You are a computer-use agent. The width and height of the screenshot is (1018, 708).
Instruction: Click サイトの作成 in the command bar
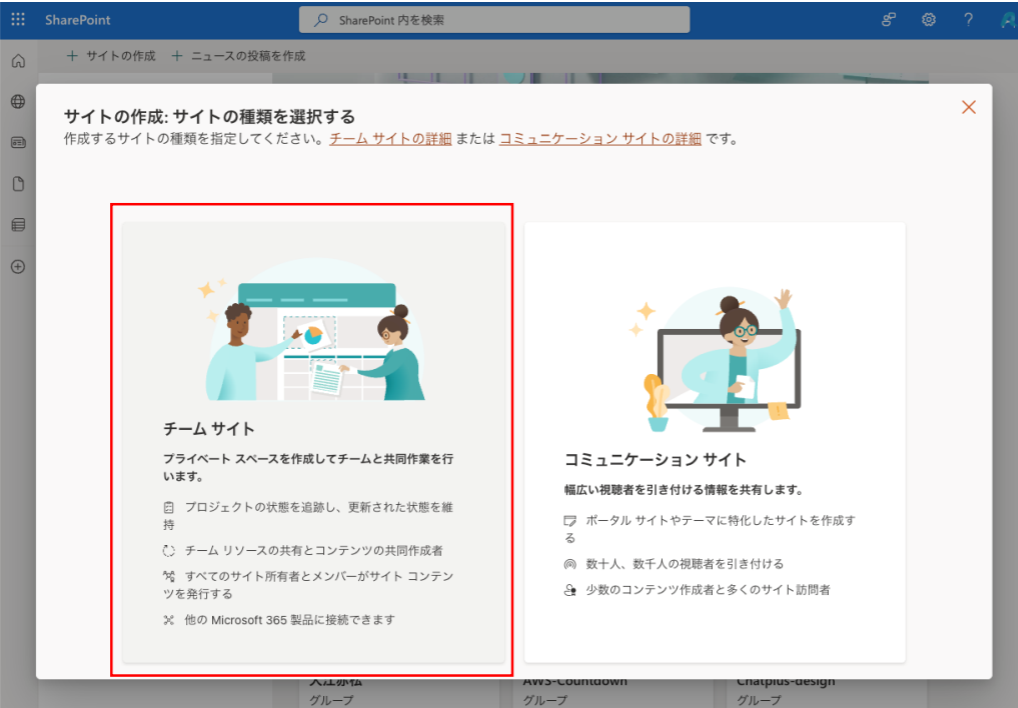coord(111,56)
